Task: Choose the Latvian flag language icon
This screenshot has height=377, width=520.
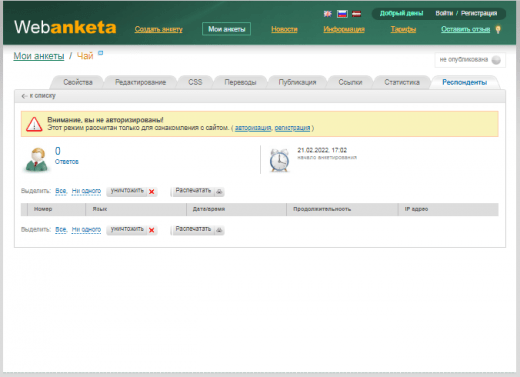Action: (357, 14)
